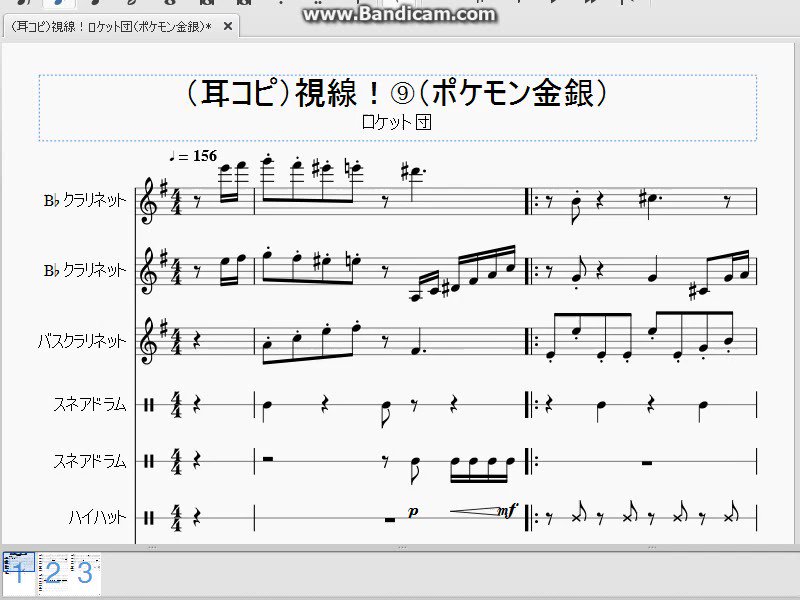Select the topmost B♭ クラリネット staff label
The image size is (800, 600).
pyautogui.click(x=85, y=201)
